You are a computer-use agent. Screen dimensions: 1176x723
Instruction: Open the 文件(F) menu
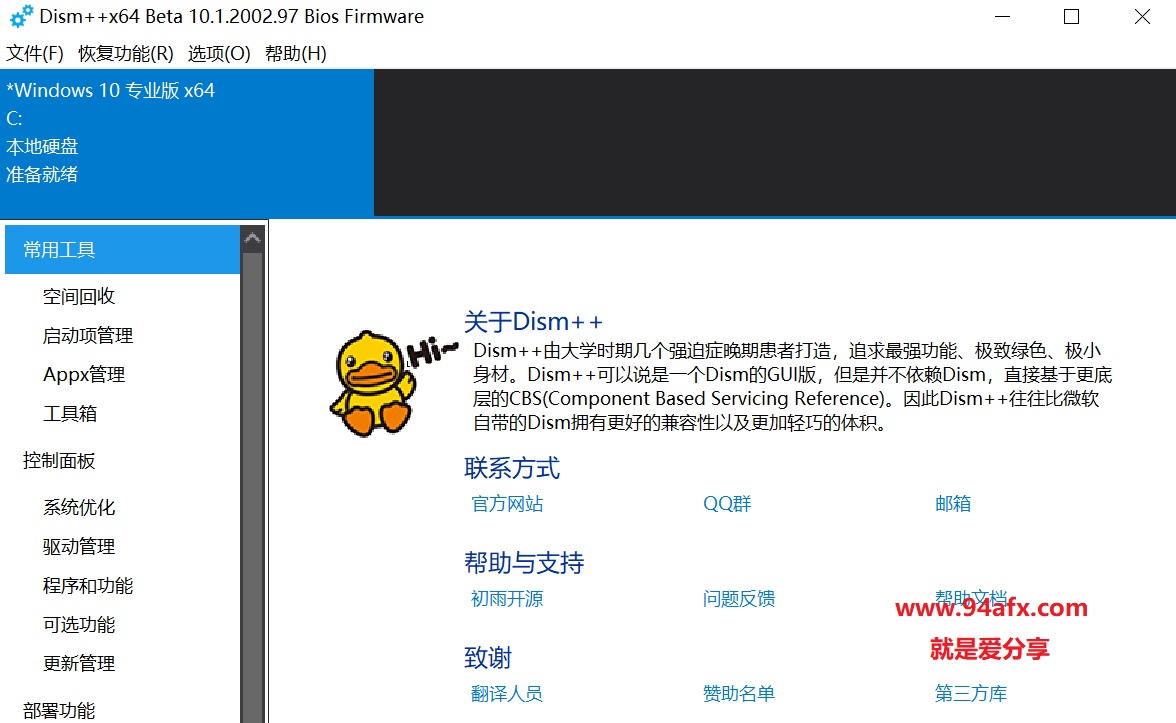pyautogui.click(x=34, y=54)
